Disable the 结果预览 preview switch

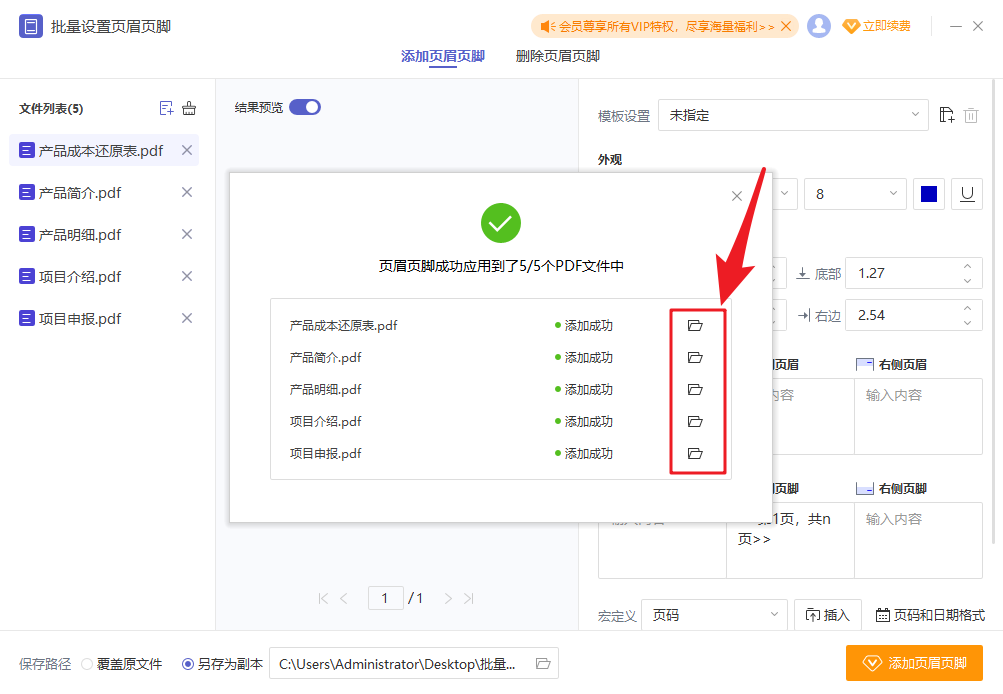[305, 106]
